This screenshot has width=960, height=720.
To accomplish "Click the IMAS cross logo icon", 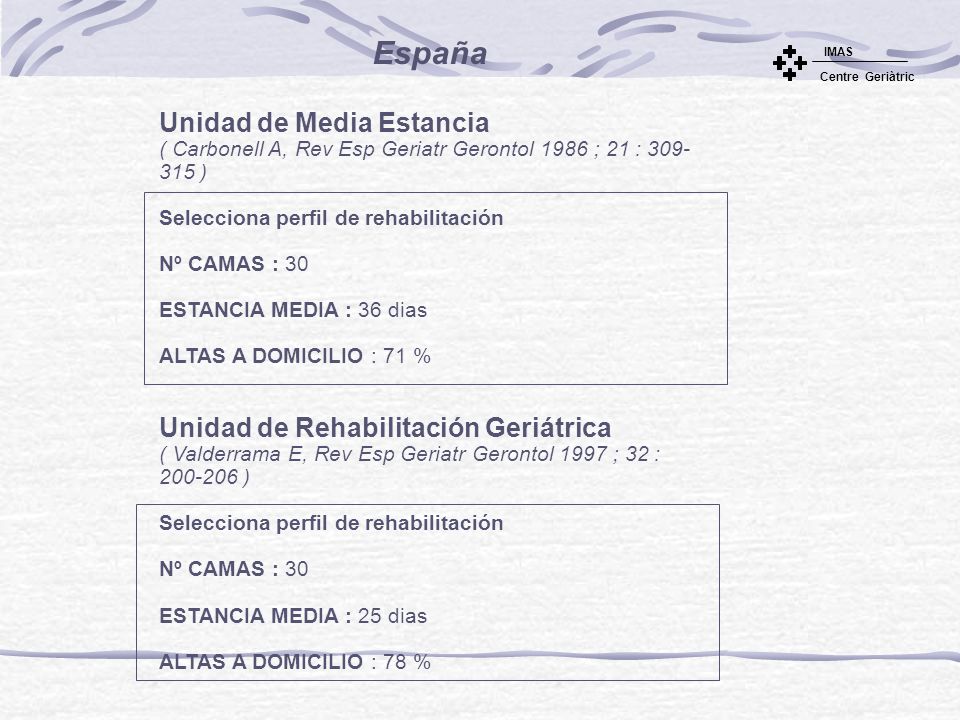I will click(789, 63).
